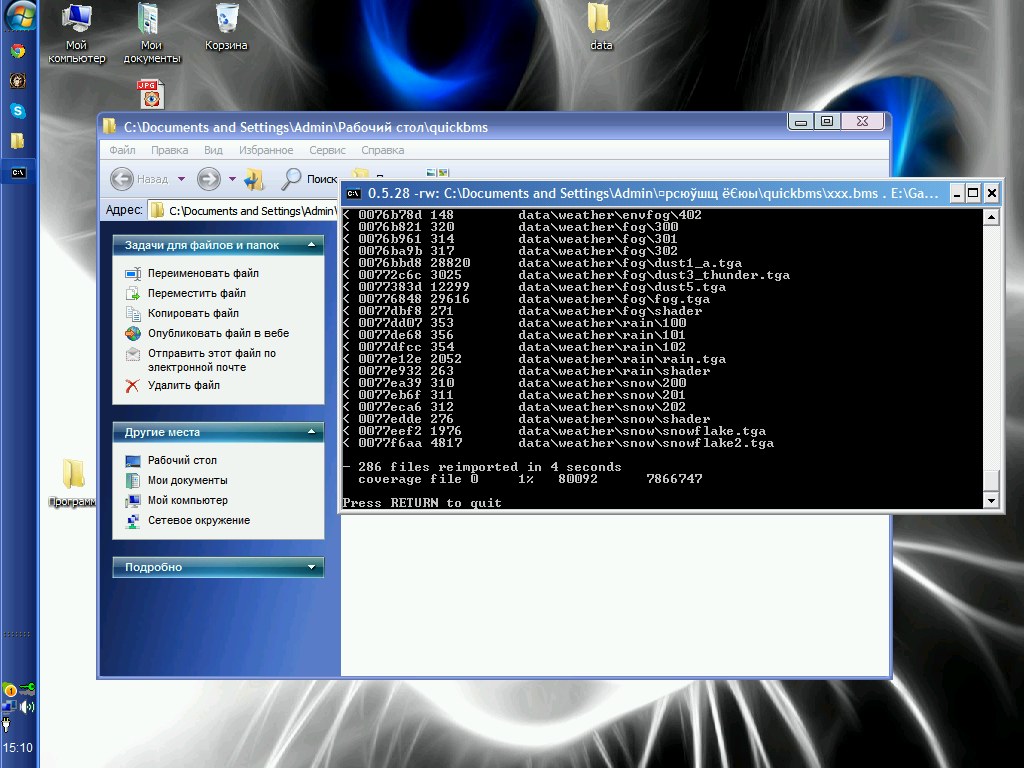Click console scrollbar up arrow
Image resolution: width=1024 pixels, height=768 pixels.
coord(991,217)
